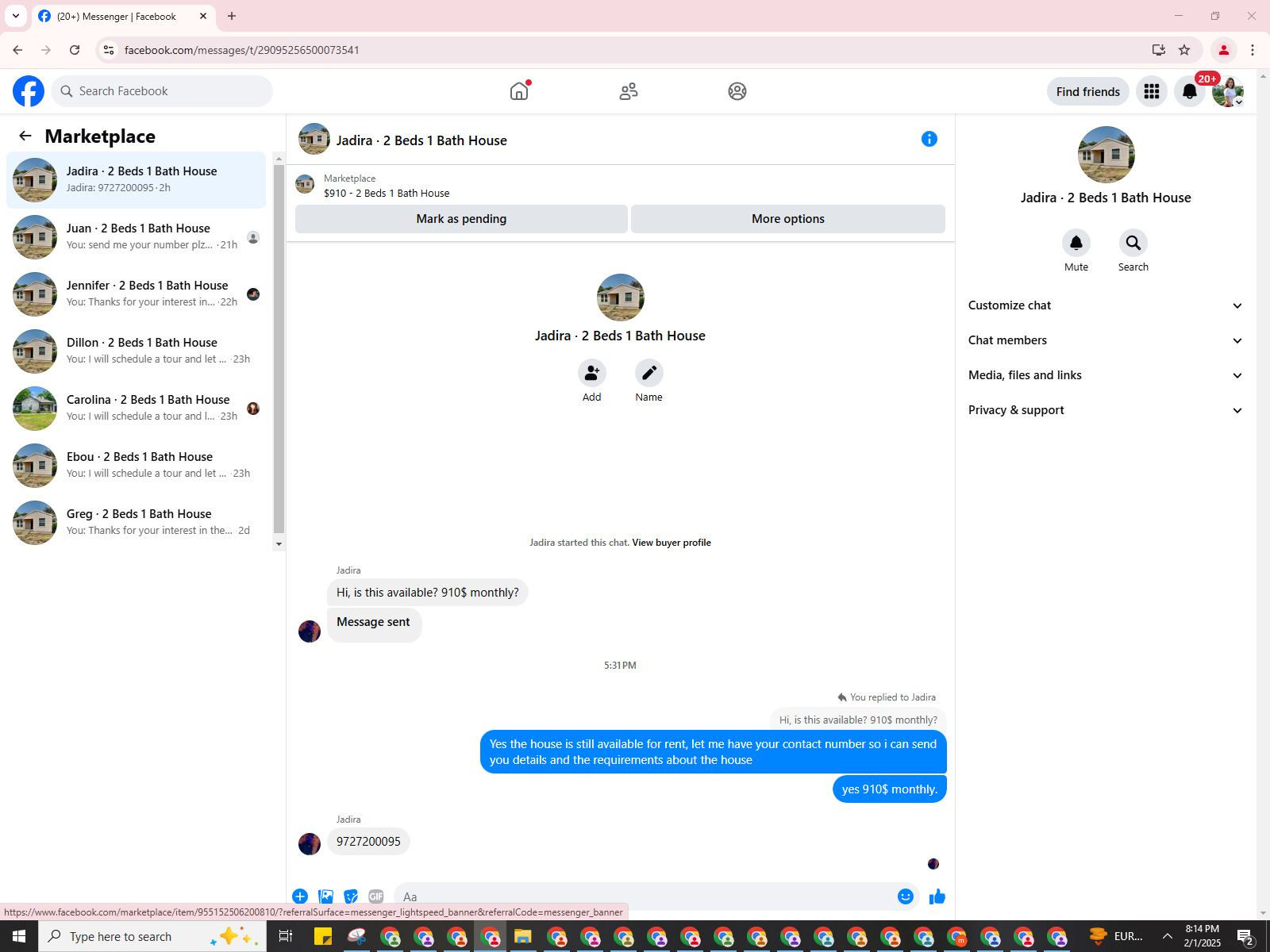Open the Facebook menu grid icon
Viewport: 1270px width, 952px height.
click(x=1152, y=91)
